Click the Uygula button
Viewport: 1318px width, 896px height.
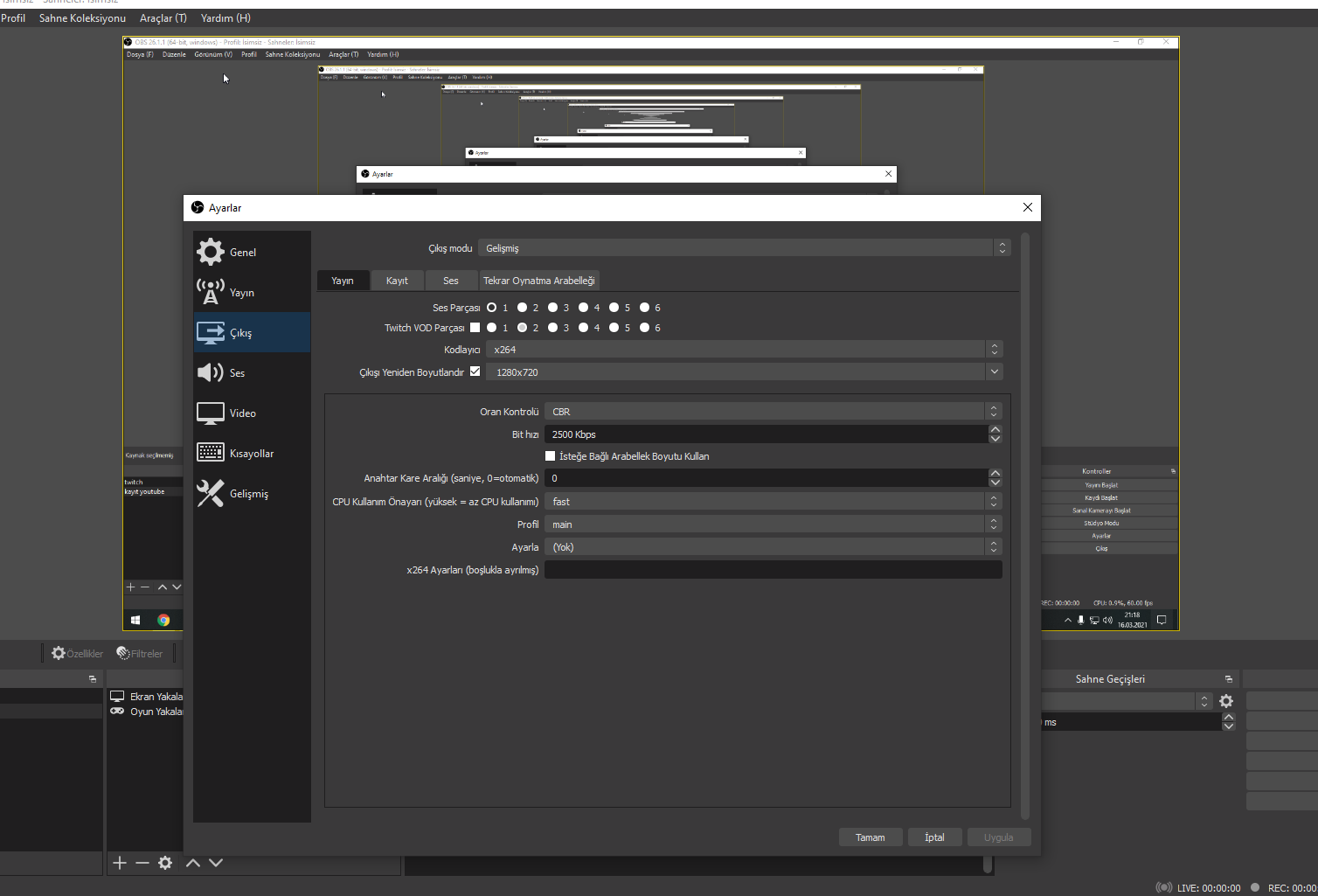pyautogui.click(x=999, y=837)
